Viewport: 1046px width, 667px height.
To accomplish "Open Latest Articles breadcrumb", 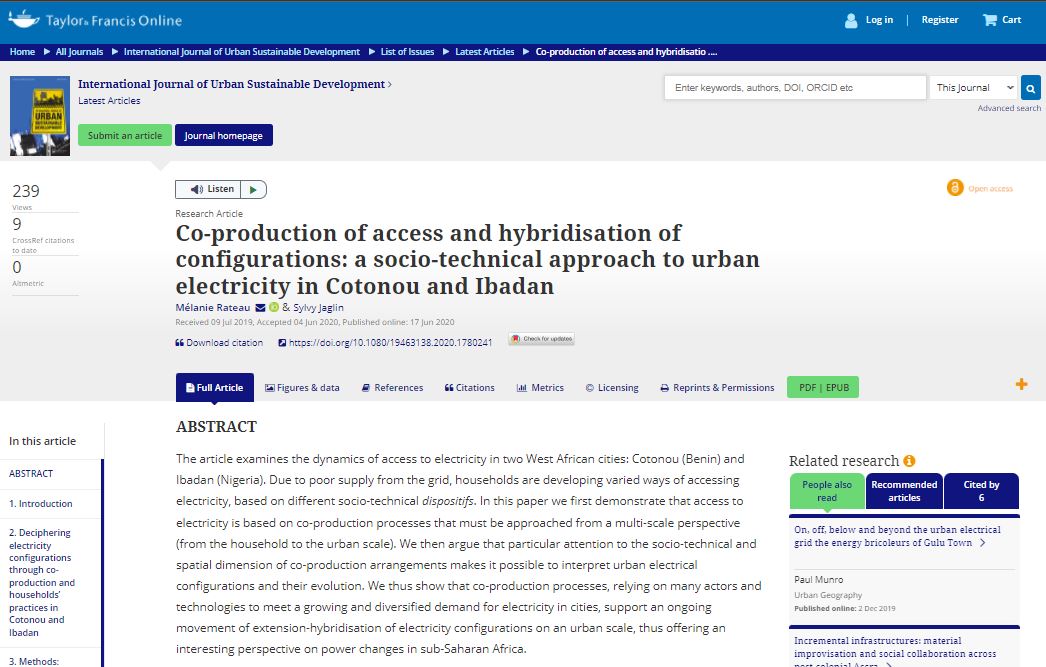I will [x=484, y=51].
